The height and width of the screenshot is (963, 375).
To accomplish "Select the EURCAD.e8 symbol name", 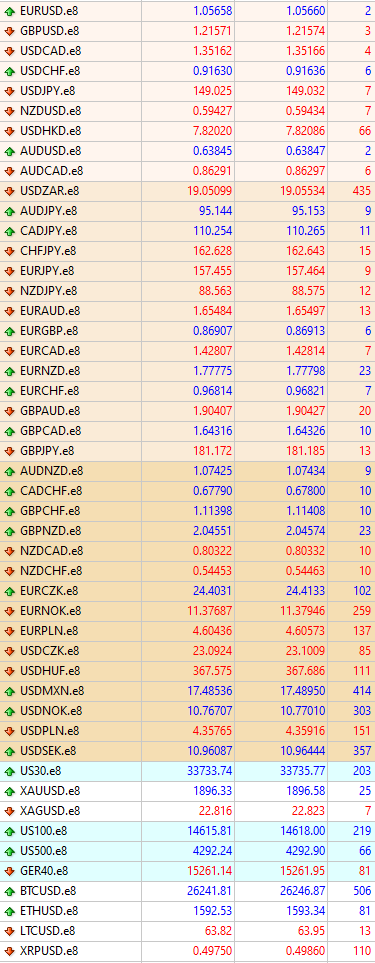I will coord(50,351).
